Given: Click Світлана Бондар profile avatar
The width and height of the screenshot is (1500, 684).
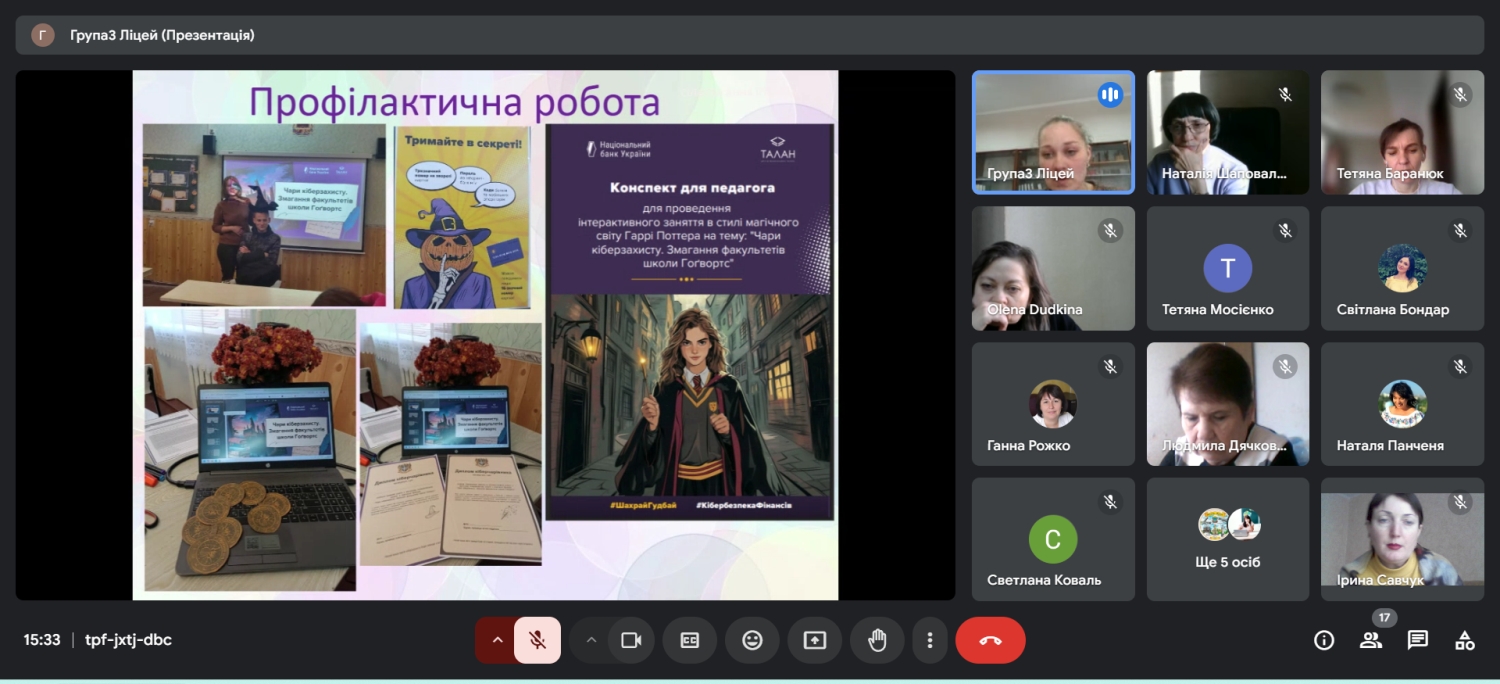Looking at the screenshot, I should click(1402, 268).
